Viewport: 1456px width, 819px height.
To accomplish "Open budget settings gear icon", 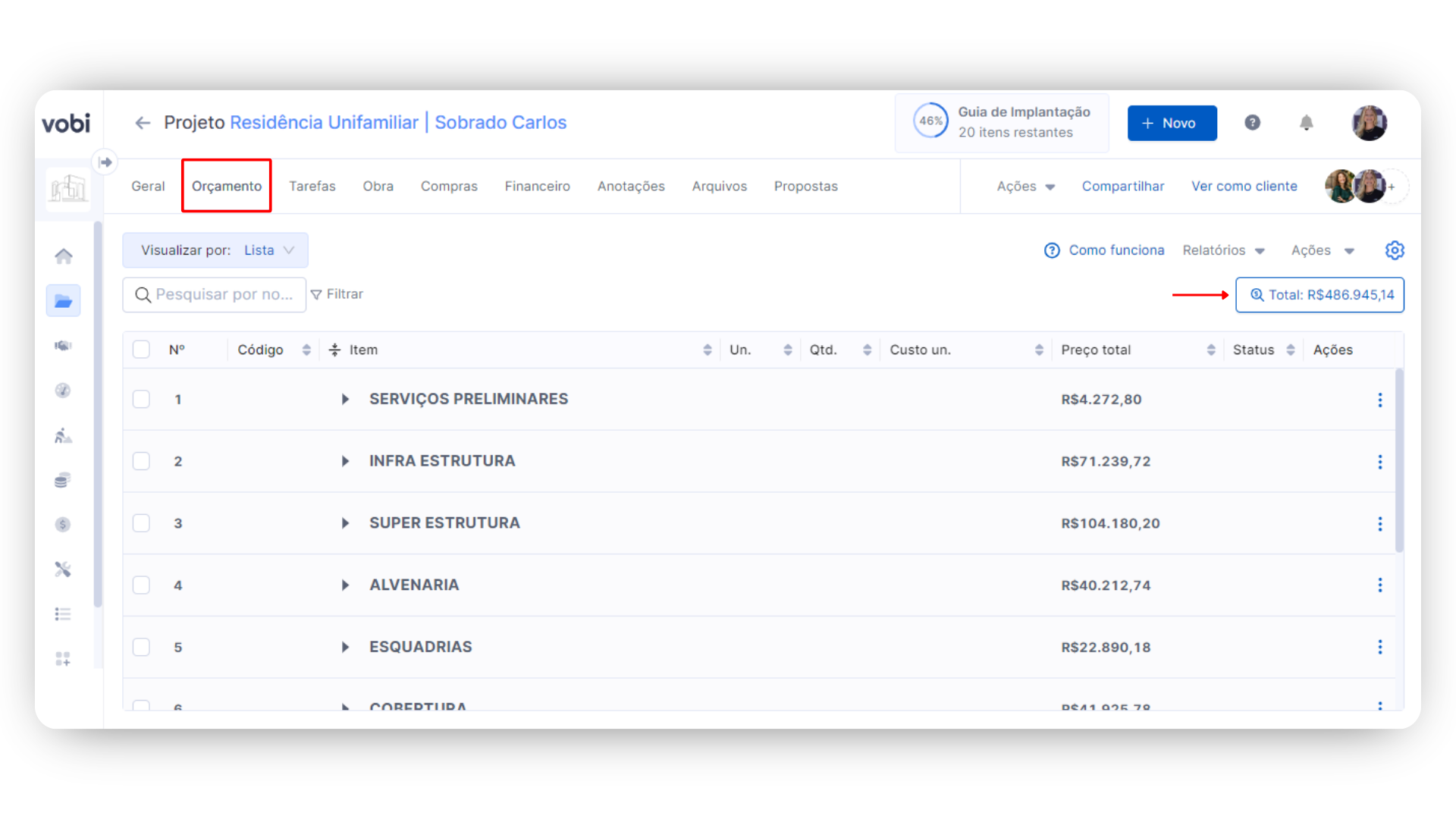I will 1394,250.
